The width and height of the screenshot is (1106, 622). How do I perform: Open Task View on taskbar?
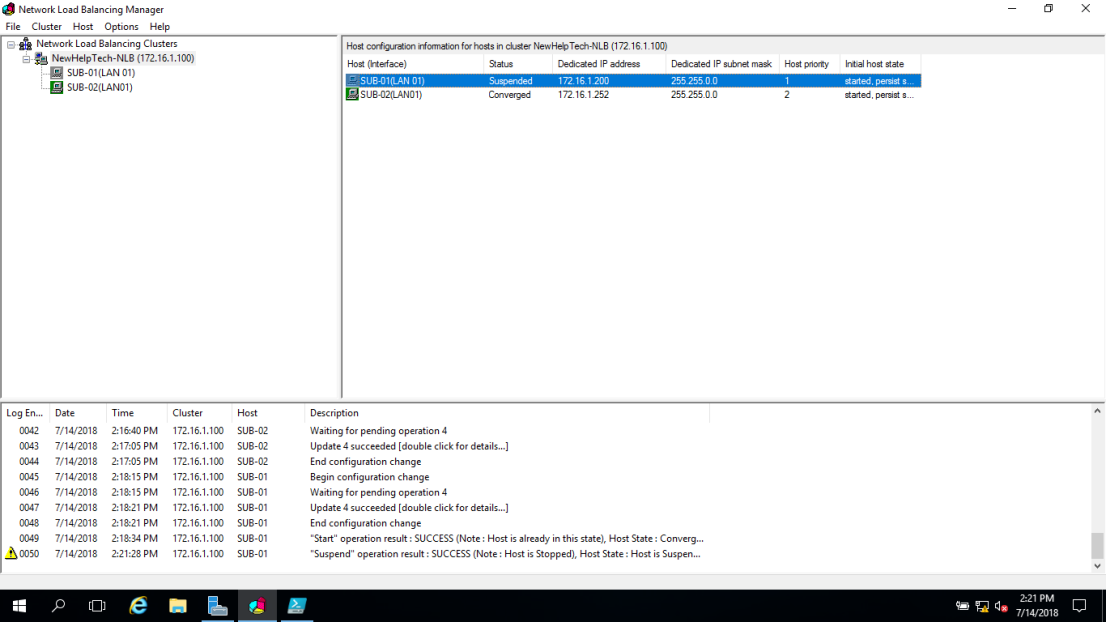pos(97,606)
